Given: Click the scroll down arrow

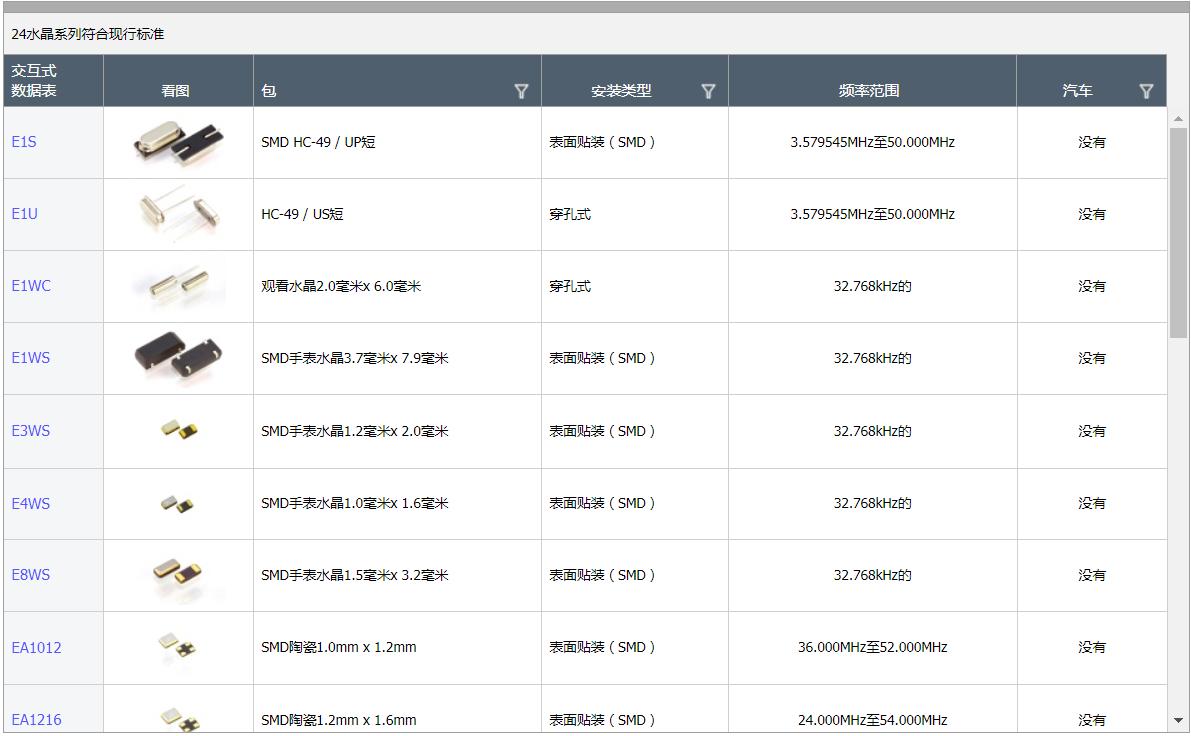Looking at the screenshot, I should [x=1178, y=720].
